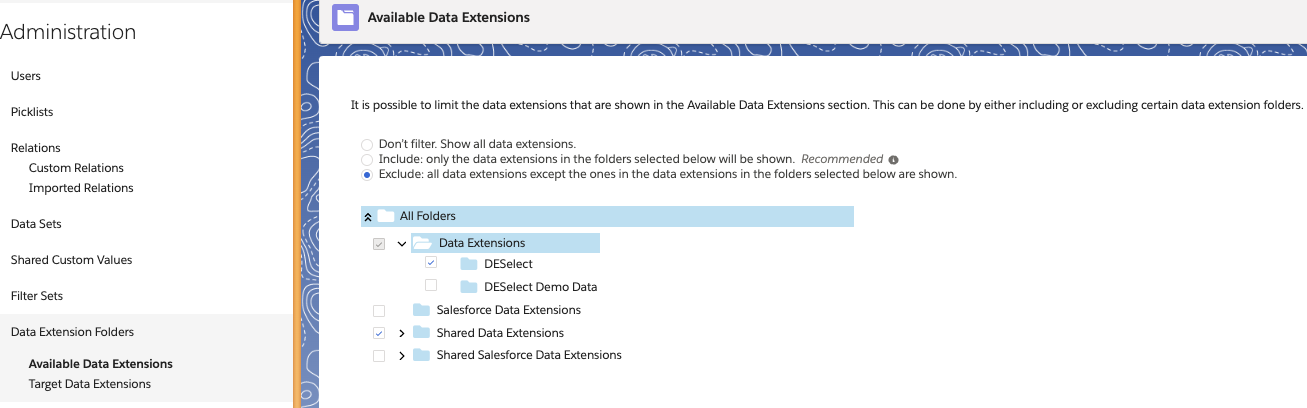Click the open Data Extensions folder icon
The width and height of the screenshot is (1307, 408).
[x=421, y=243]
